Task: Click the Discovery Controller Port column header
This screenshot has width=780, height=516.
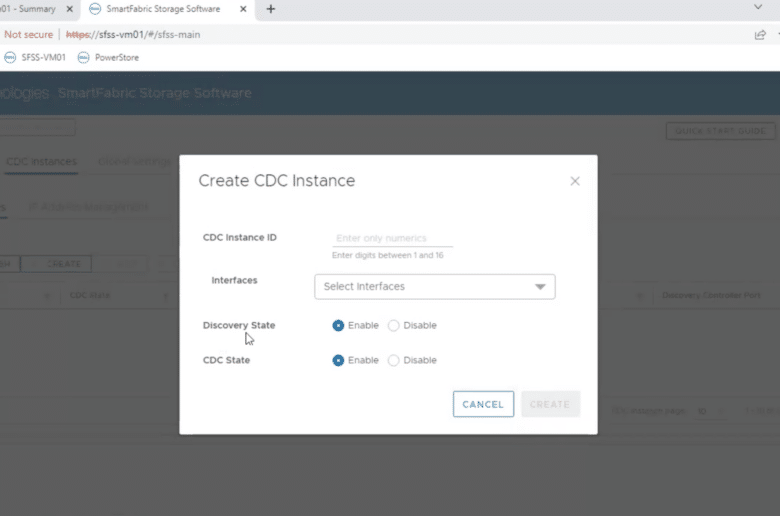Action: 711,295
